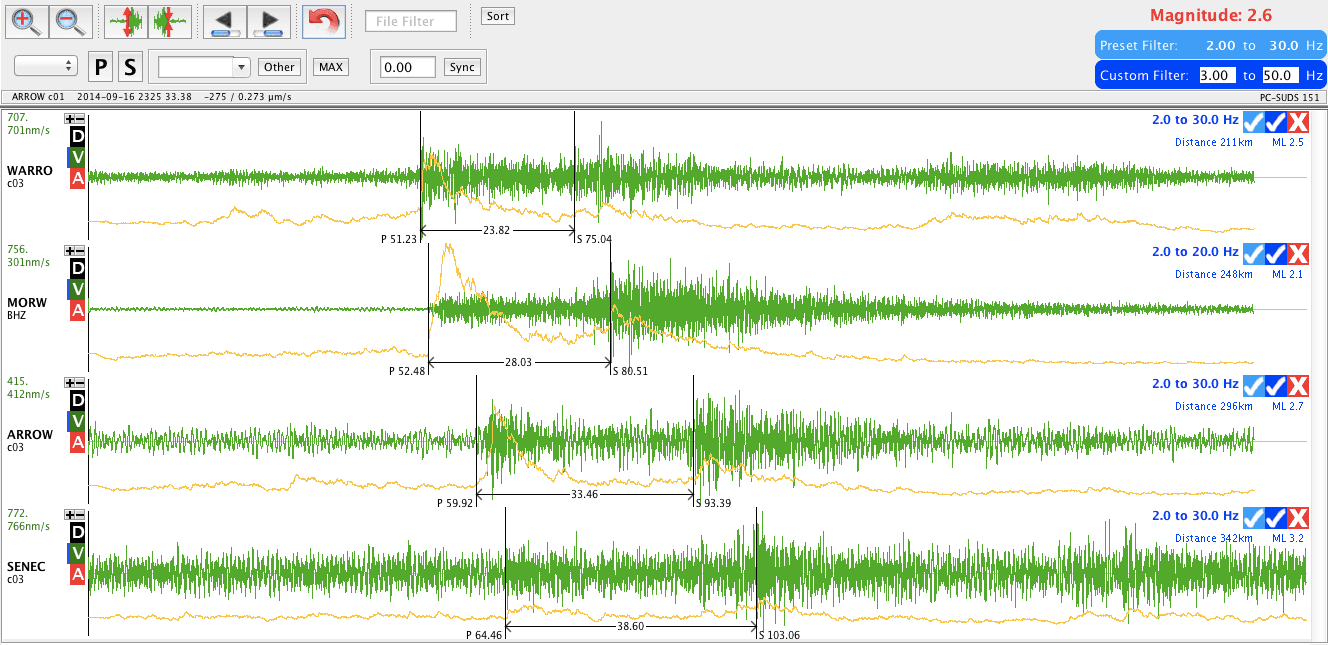Click the minus gain button on SENEC trace
Viewport: 1328px width, 645px height.
click(80, 514)
